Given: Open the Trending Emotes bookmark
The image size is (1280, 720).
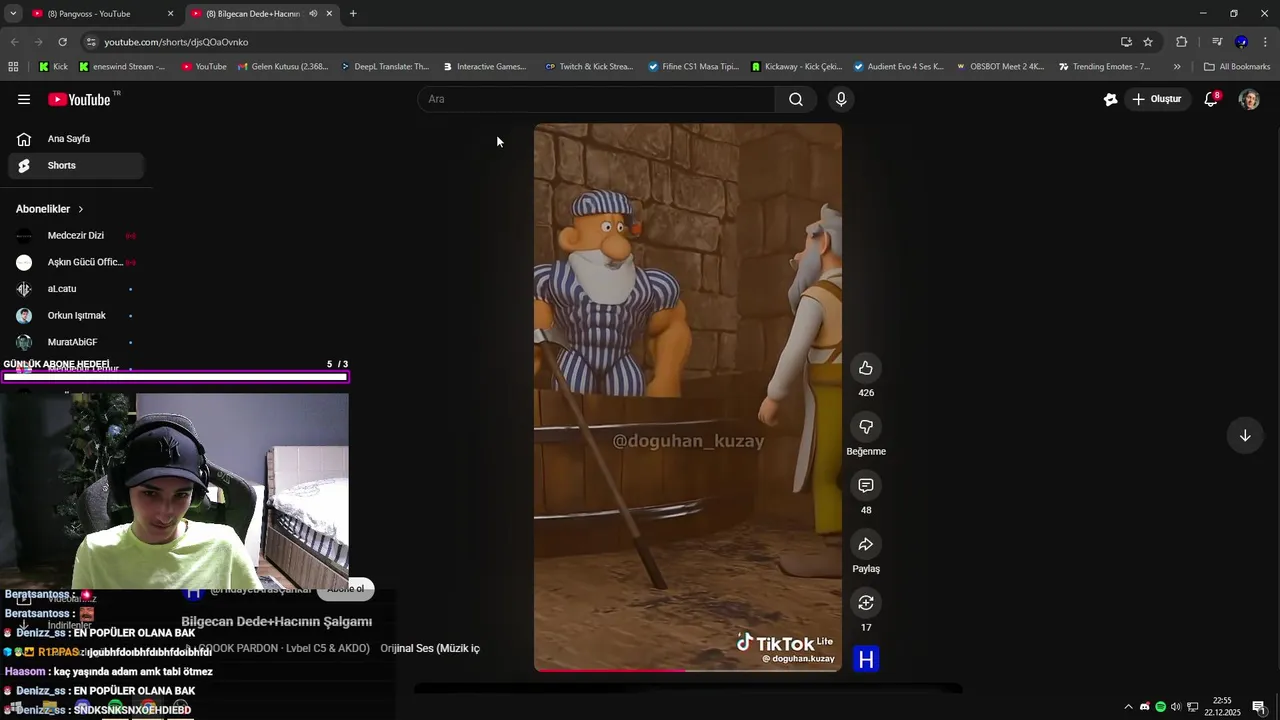Looking at the screenshot, I should [1105, 67].
